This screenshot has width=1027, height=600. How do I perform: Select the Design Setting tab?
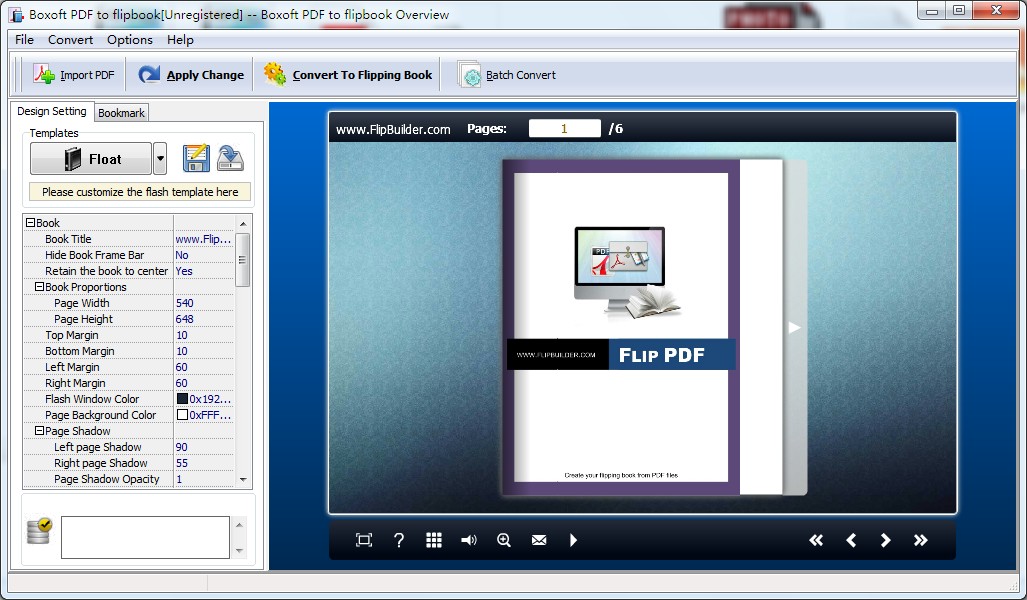click(x=52, y=111)
